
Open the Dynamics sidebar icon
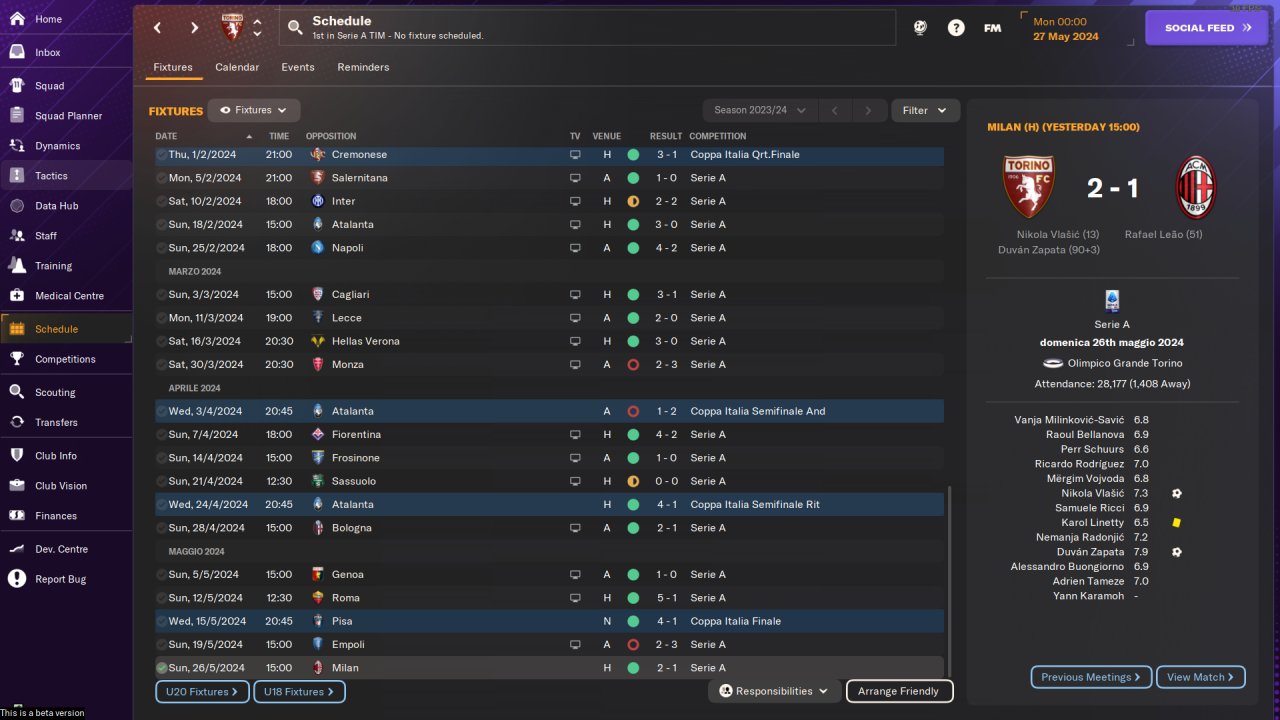(17, 145)
